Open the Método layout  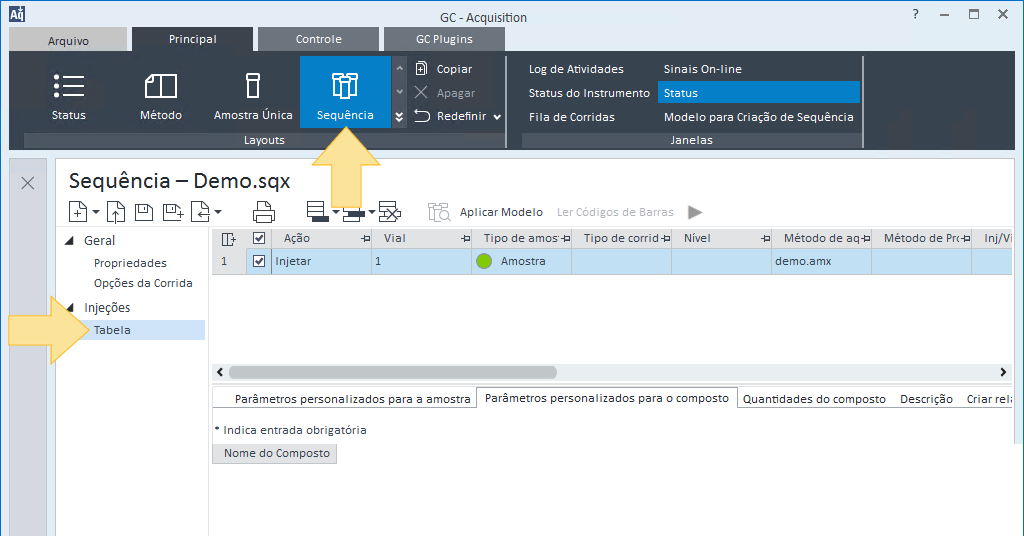pyautogui.click(x=161, y=97)
